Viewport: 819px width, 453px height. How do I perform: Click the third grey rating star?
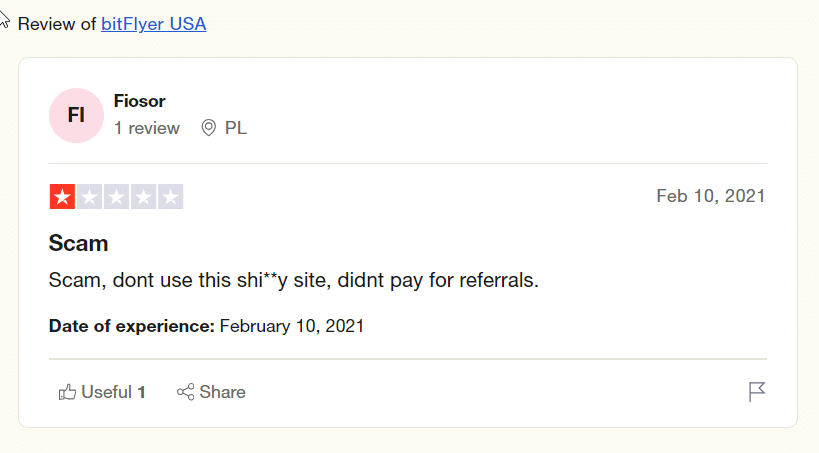(x=116, y=197)
